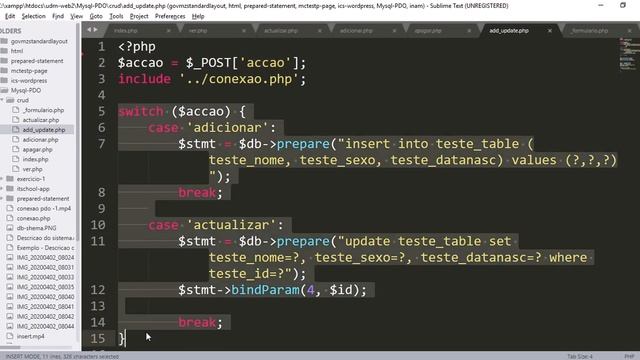Click the crud folder icon

tap(10, 100)
